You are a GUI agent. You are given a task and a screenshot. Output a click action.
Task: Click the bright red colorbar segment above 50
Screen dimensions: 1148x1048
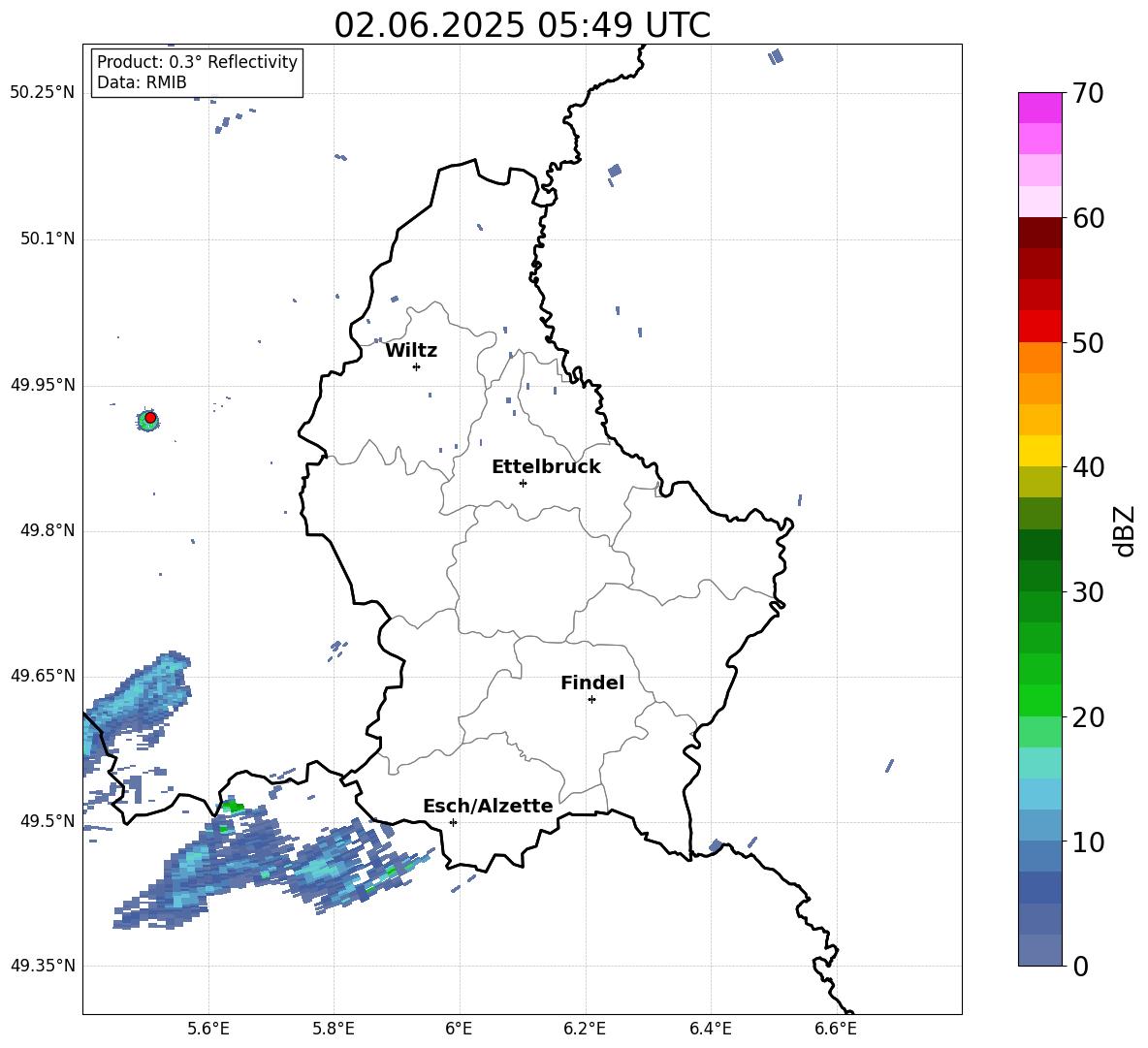[1039, 327]
